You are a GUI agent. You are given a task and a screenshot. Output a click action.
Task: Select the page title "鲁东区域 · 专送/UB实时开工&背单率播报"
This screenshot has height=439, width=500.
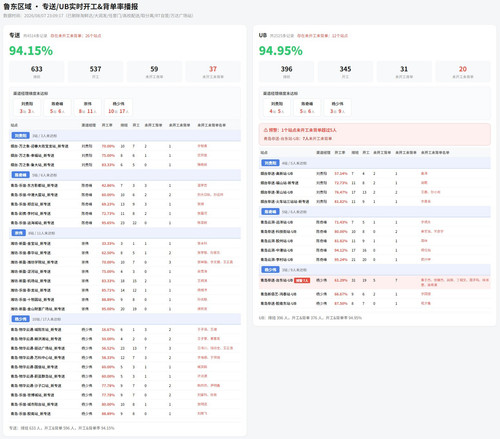click(x=71, y=6)
